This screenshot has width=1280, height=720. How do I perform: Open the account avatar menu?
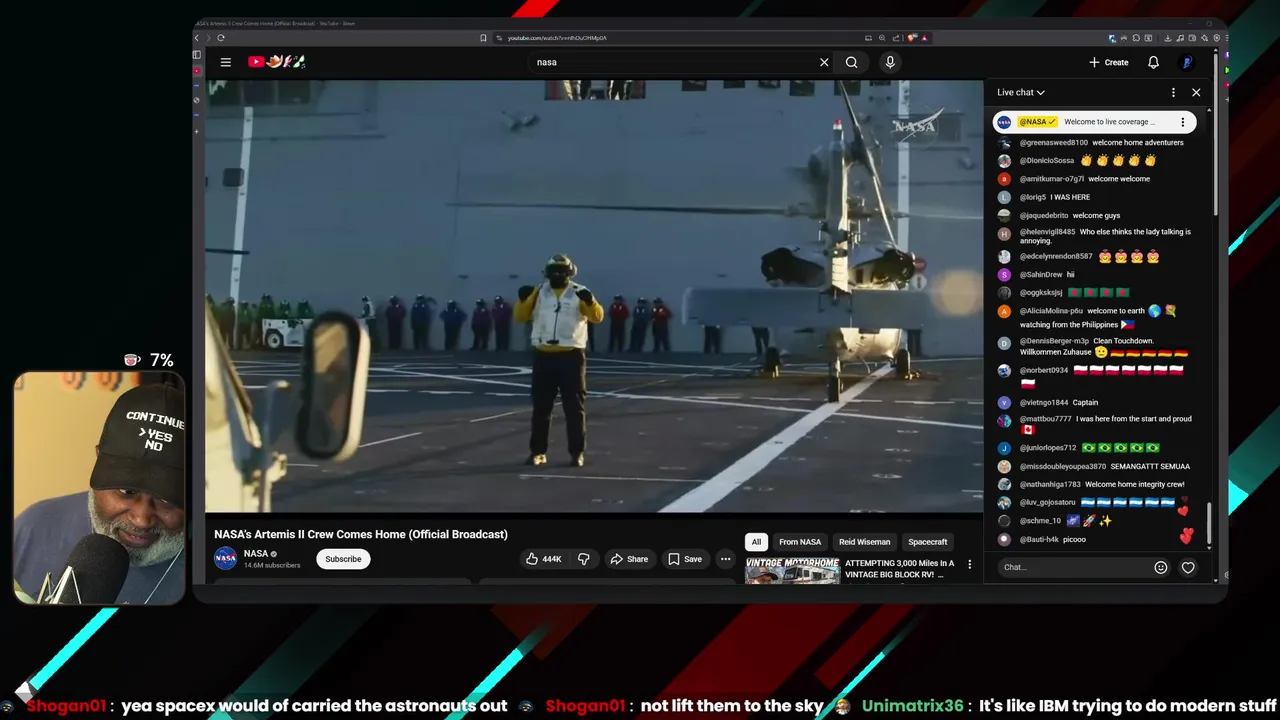(x=1187, y=62)
